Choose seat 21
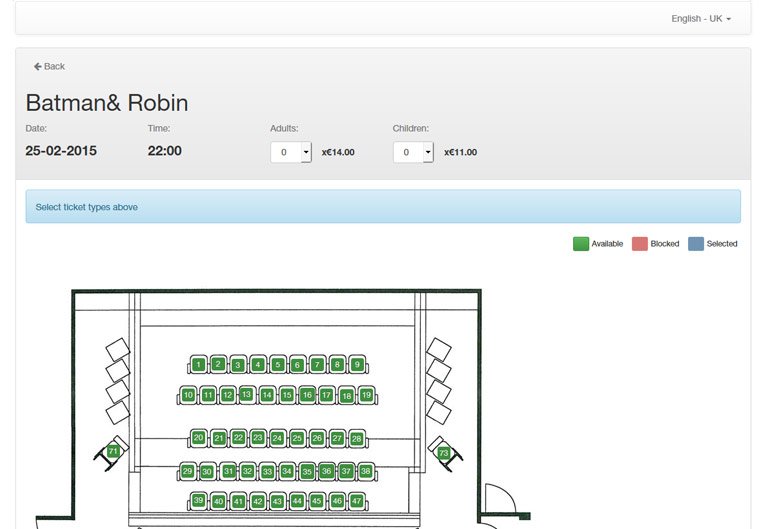 (x=219, y=438)
